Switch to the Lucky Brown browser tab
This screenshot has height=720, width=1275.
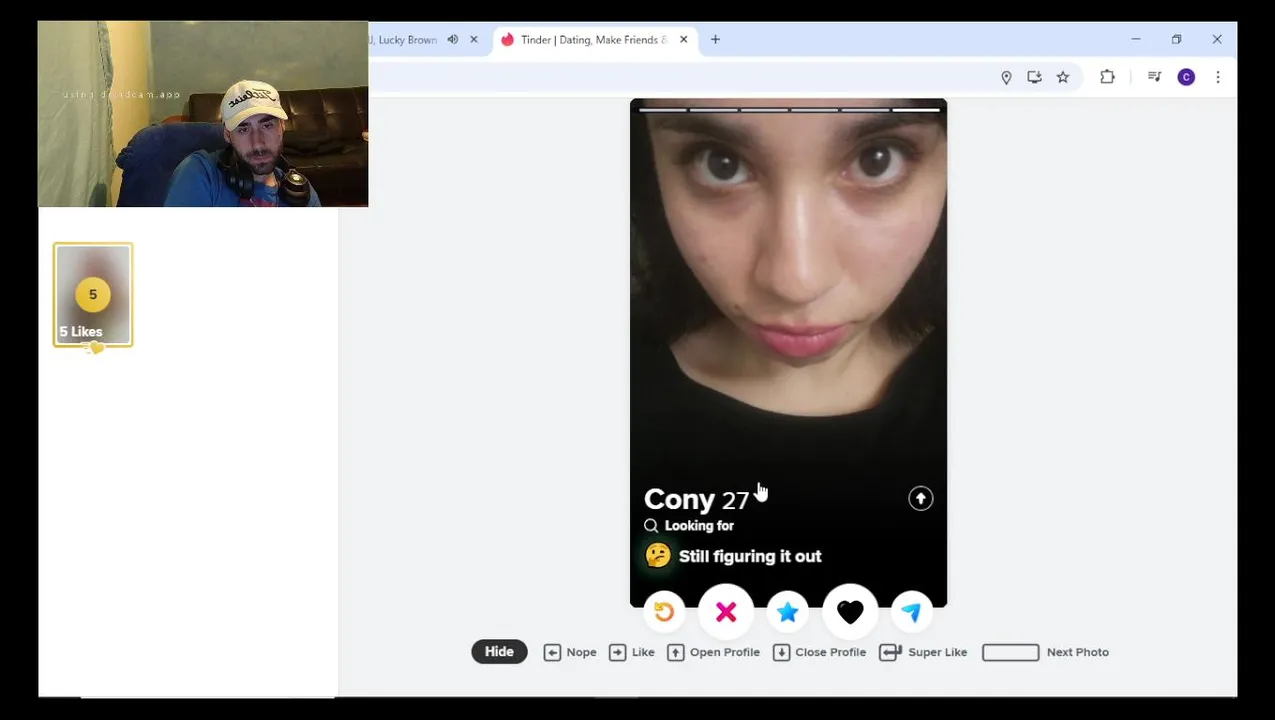pos(405,40)
